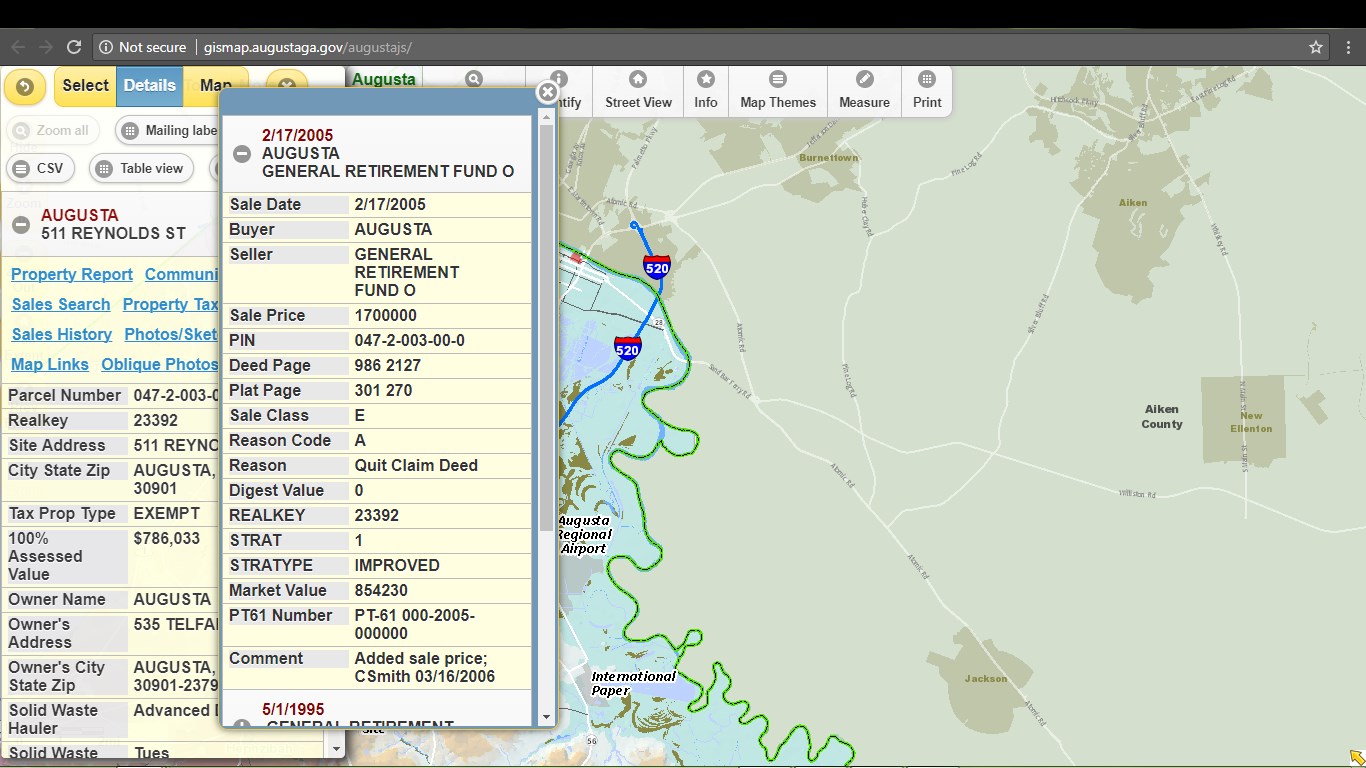The image size is (1366, 768).
Task: Open the Sales Search link
Action: pos(61,304)
